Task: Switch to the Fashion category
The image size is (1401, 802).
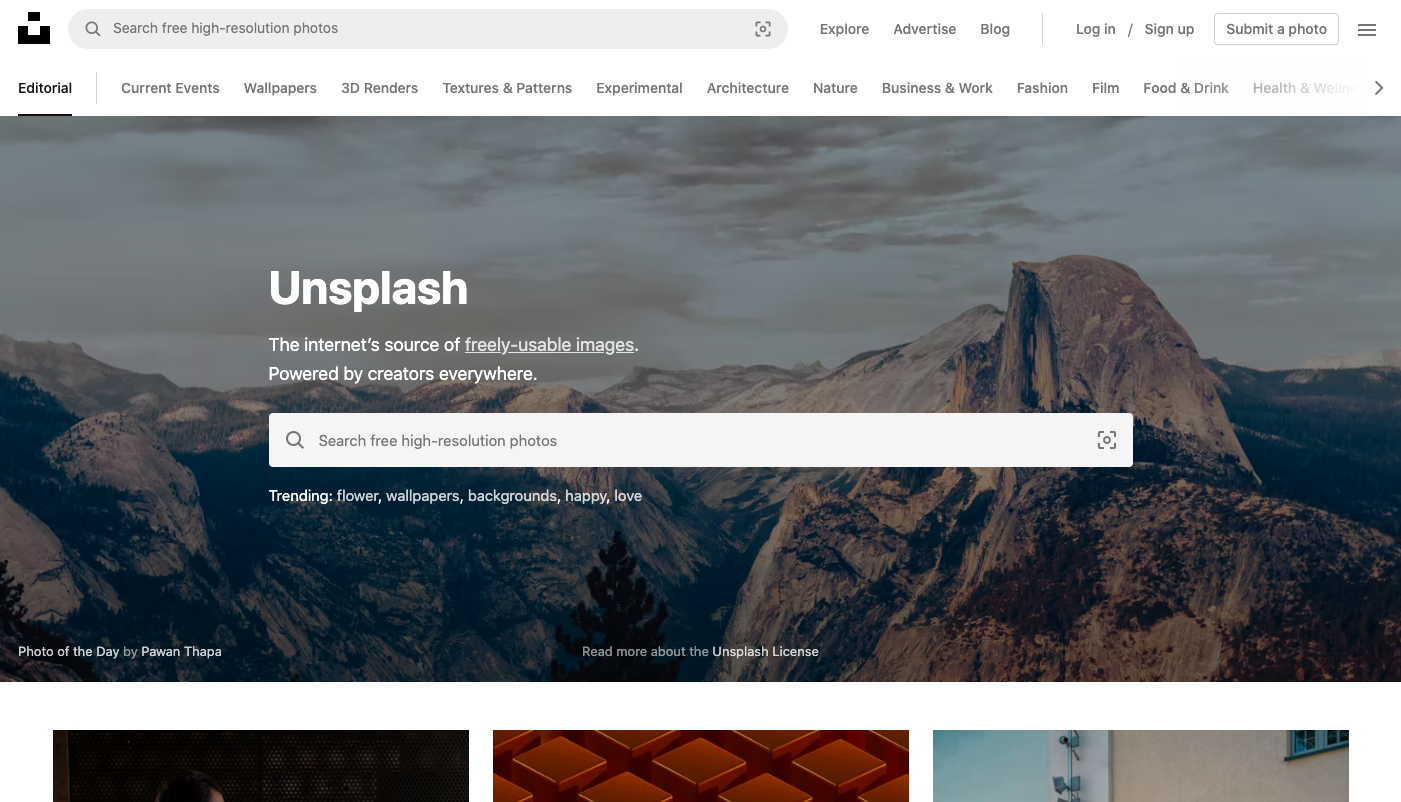Action: [1042, 88]
